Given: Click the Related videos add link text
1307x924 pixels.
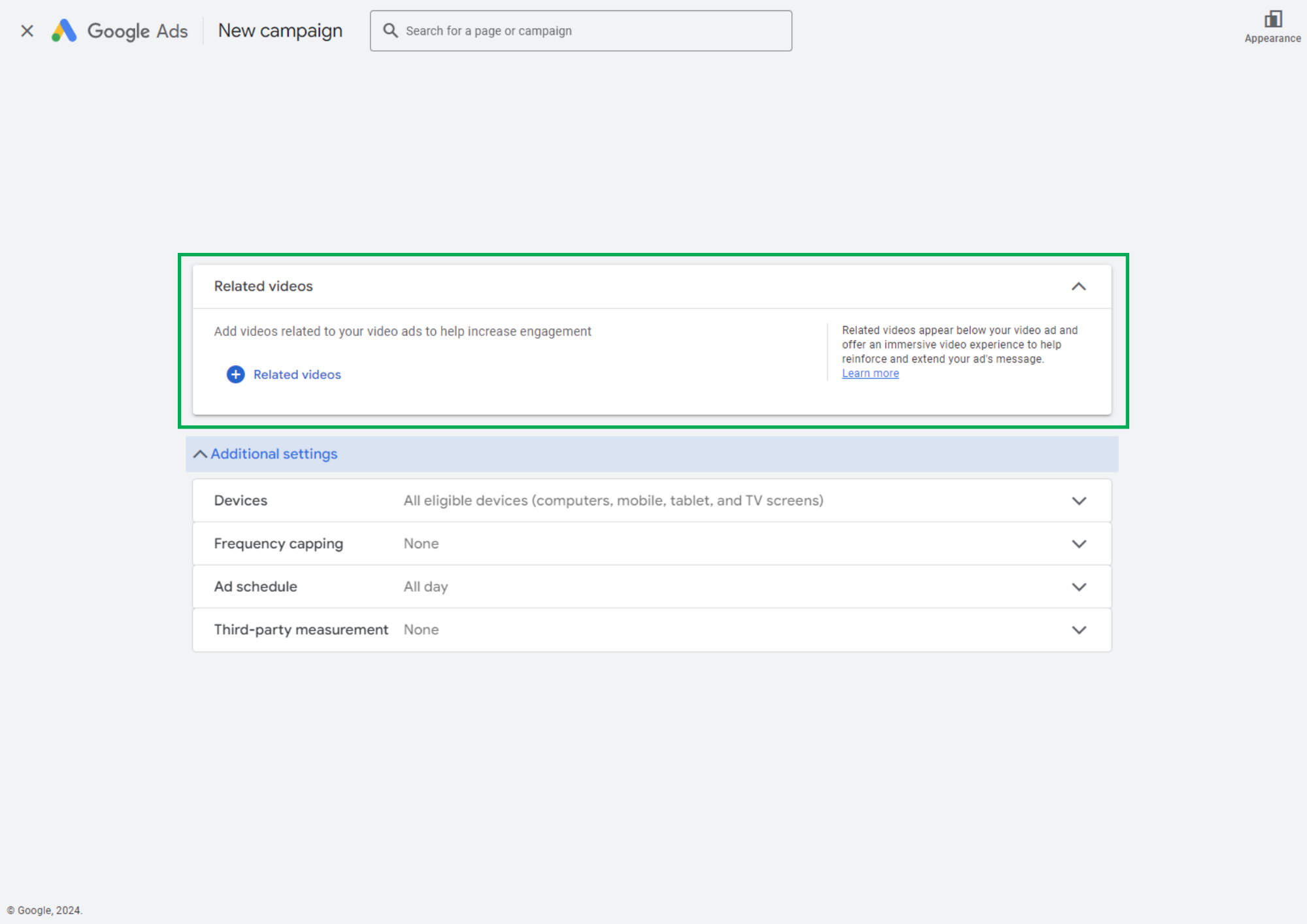Looking at the screenshot, I should click(297, 374).
